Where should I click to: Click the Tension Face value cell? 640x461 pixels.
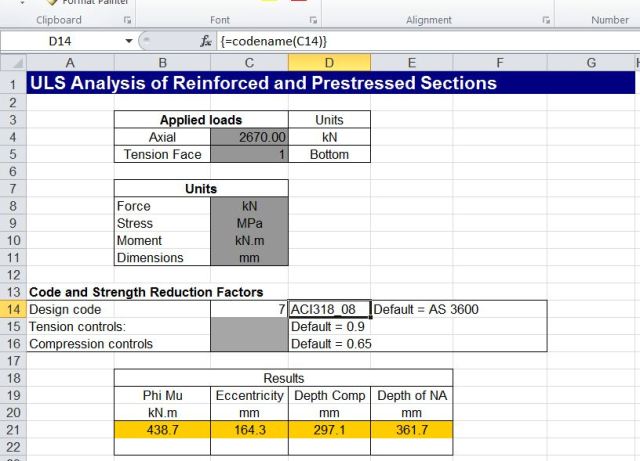pyautogui.click(x=249, y=154)
